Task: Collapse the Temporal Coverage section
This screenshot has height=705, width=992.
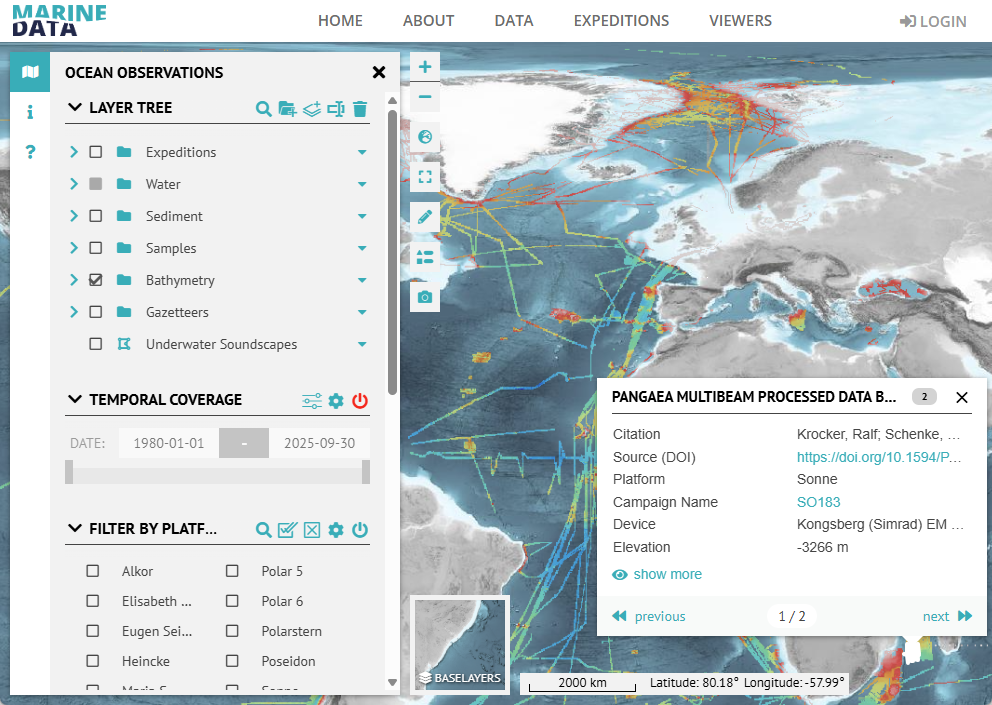Action: point(75,399)
